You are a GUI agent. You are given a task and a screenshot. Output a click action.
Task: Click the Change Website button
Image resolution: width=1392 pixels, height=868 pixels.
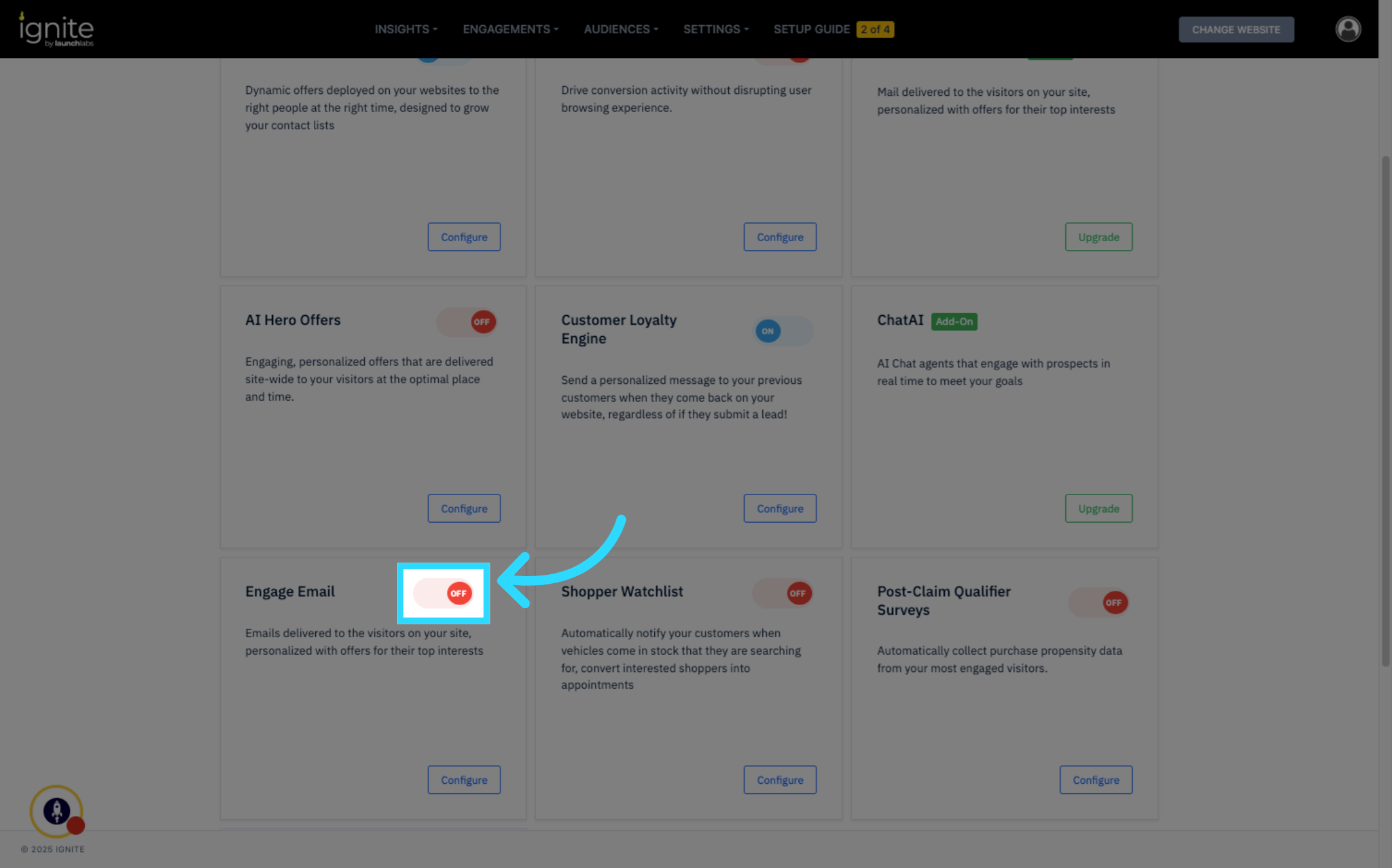1236,30
